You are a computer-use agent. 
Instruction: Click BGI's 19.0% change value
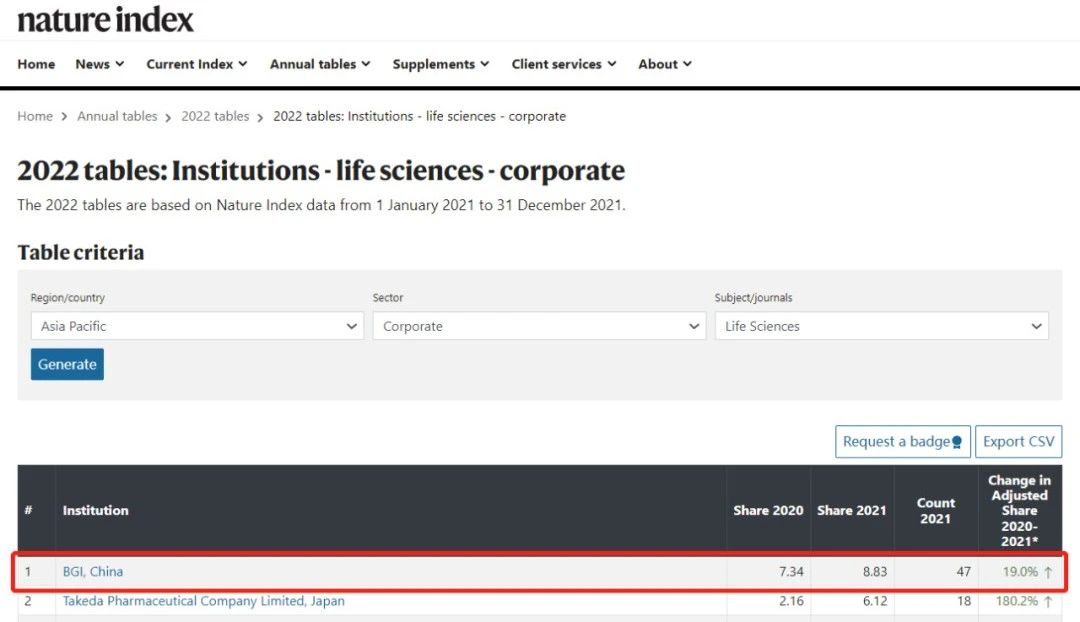(x=1020, y=572)
